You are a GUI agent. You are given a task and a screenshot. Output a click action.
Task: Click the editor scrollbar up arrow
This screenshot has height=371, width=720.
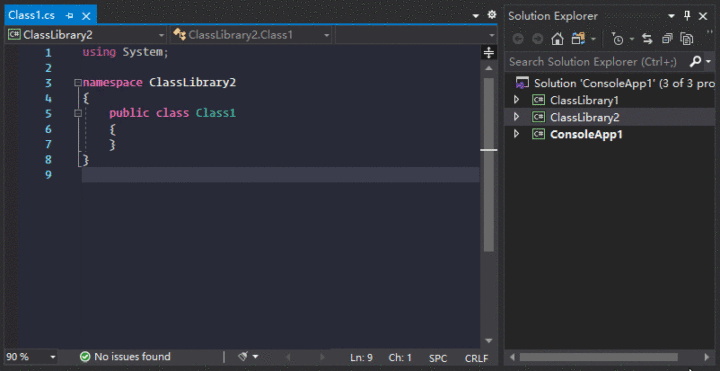pyautogui.click(x=489, y=68)
